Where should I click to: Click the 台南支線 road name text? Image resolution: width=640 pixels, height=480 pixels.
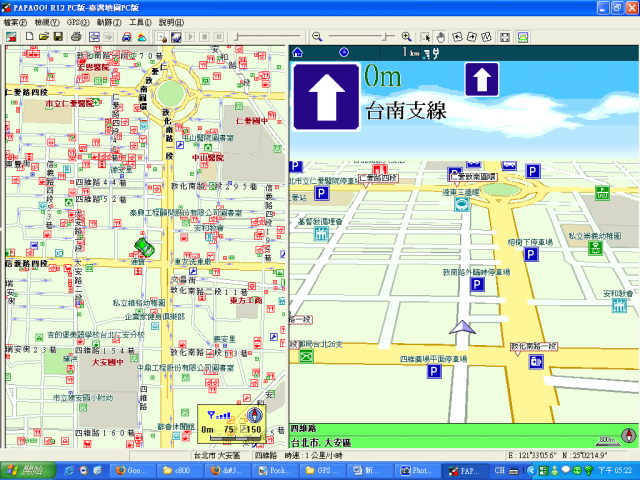pos(406,111)
